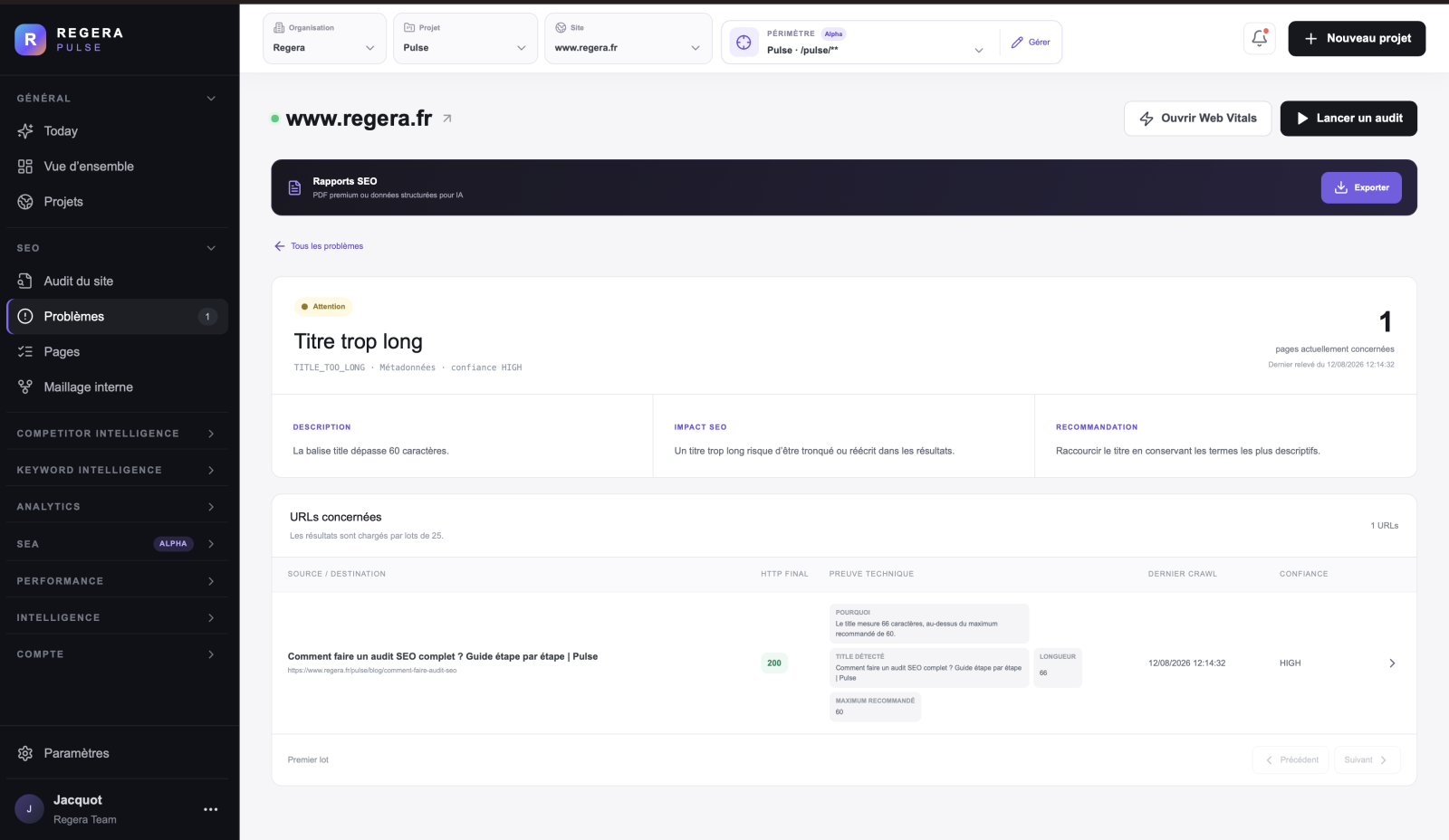Click the Suivant pagination button
This screenshot has width=1449, height=840.
pyautogui.click(x=1367, y=760)
